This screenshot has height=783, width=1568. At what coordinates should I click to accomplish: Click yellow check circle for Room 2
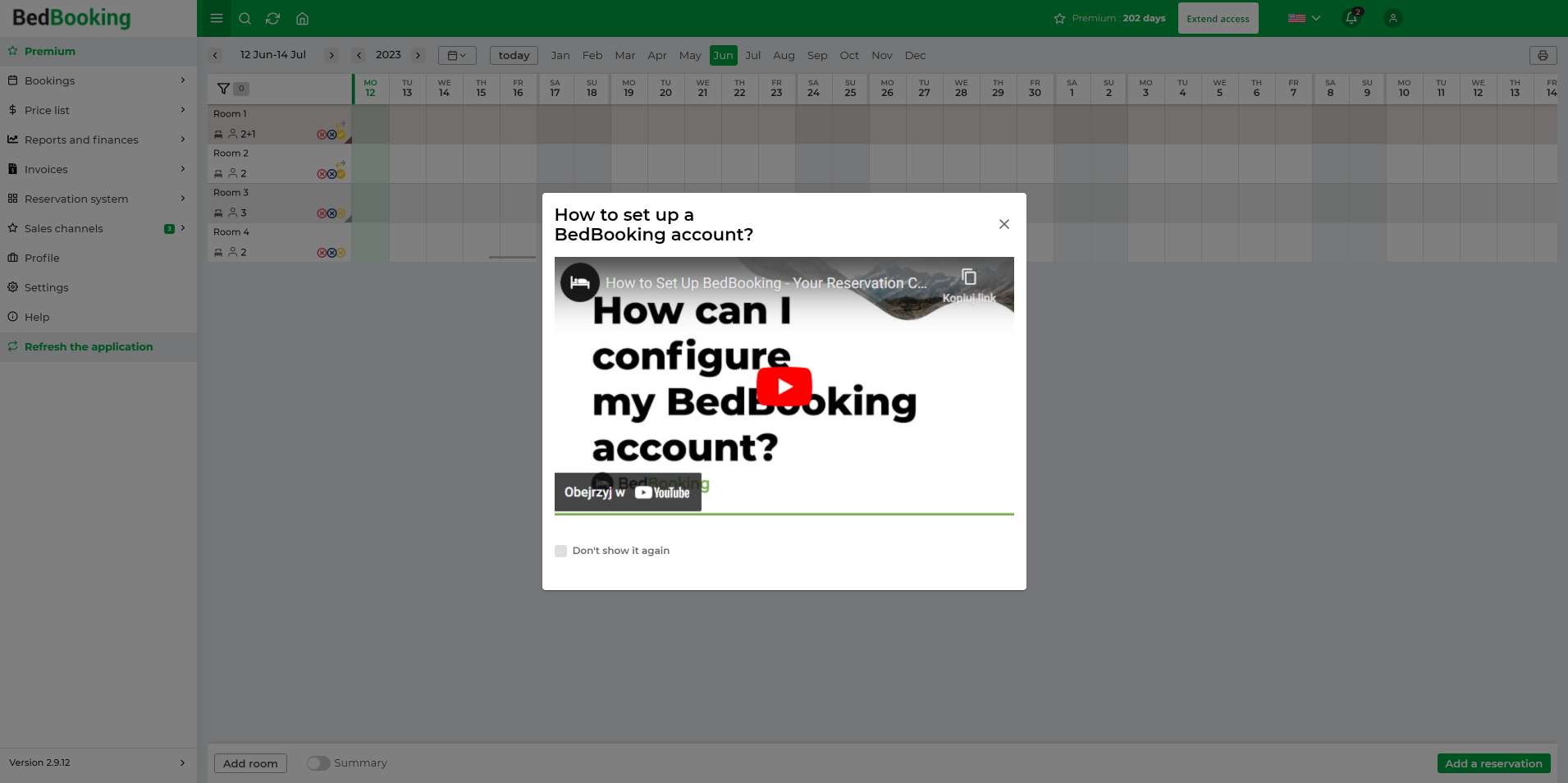pos(341,174)
